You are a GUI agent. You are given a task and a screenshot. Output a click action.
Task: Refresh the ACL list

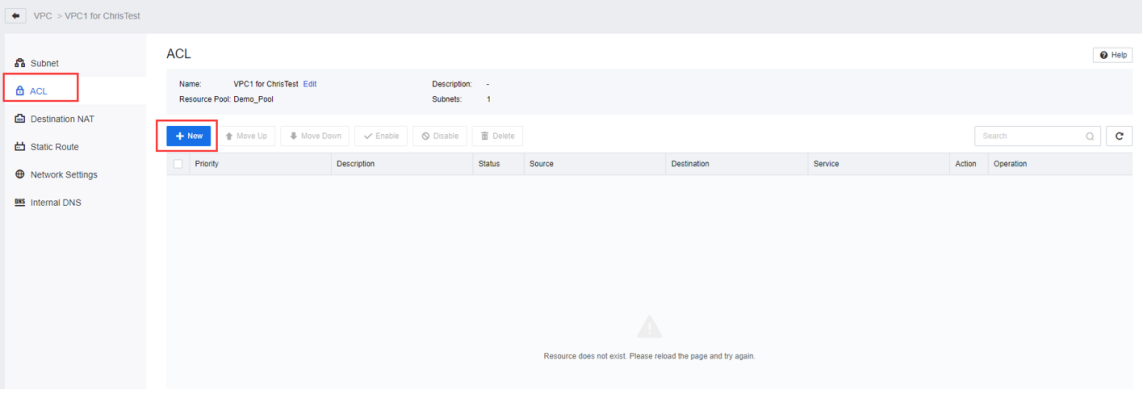(1119, 136)
